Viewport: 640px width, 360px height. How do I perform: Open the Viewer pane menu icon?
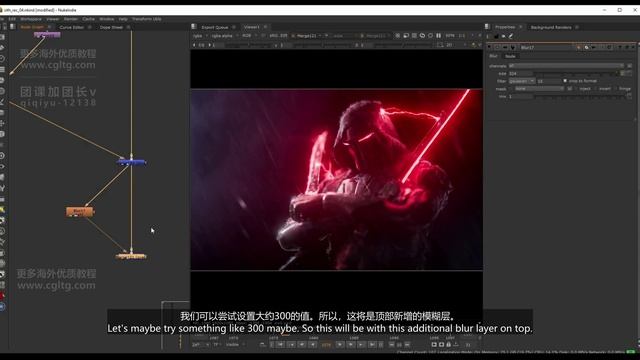(194, 27)
